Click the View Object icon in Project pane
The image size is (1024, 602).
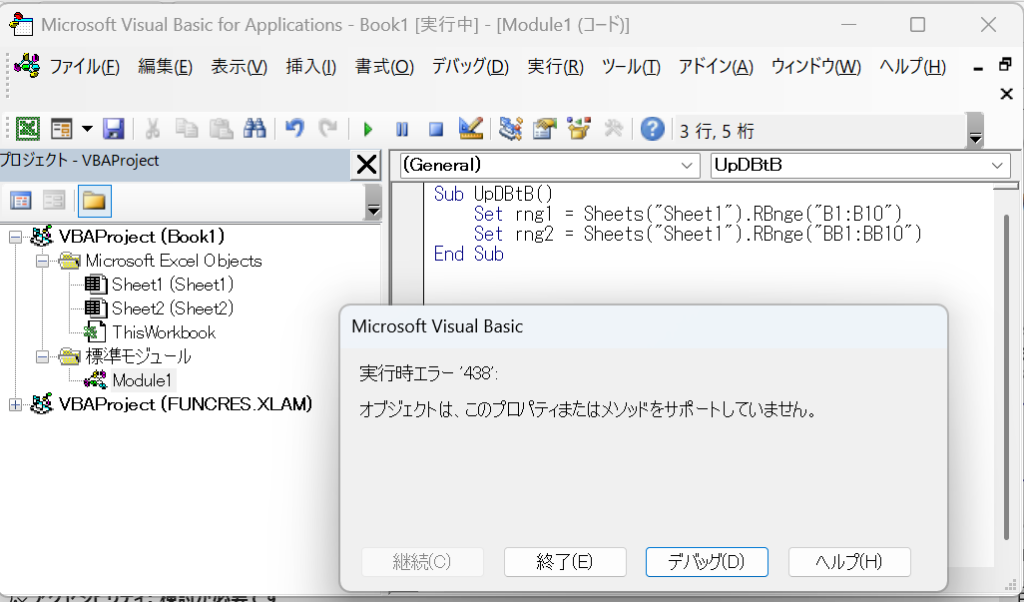pyautogui.click(x=54, y=200)
